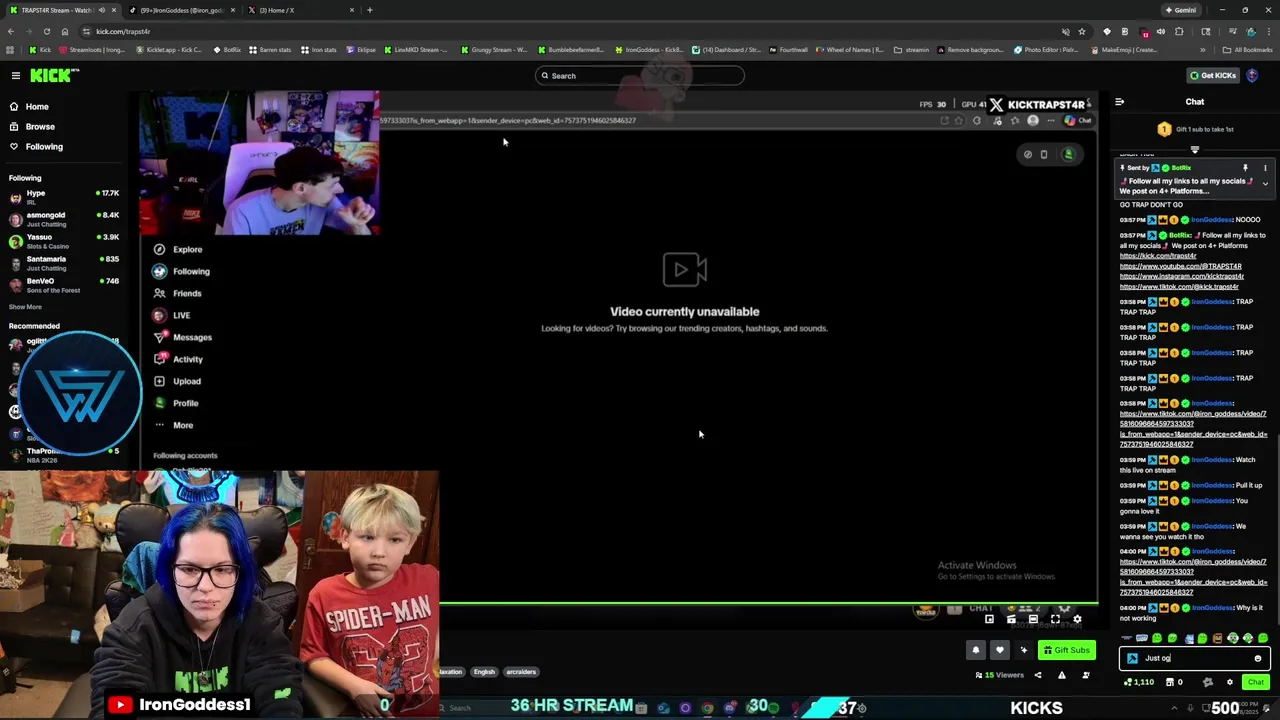Bookmark this page with the star icon

1081,31
